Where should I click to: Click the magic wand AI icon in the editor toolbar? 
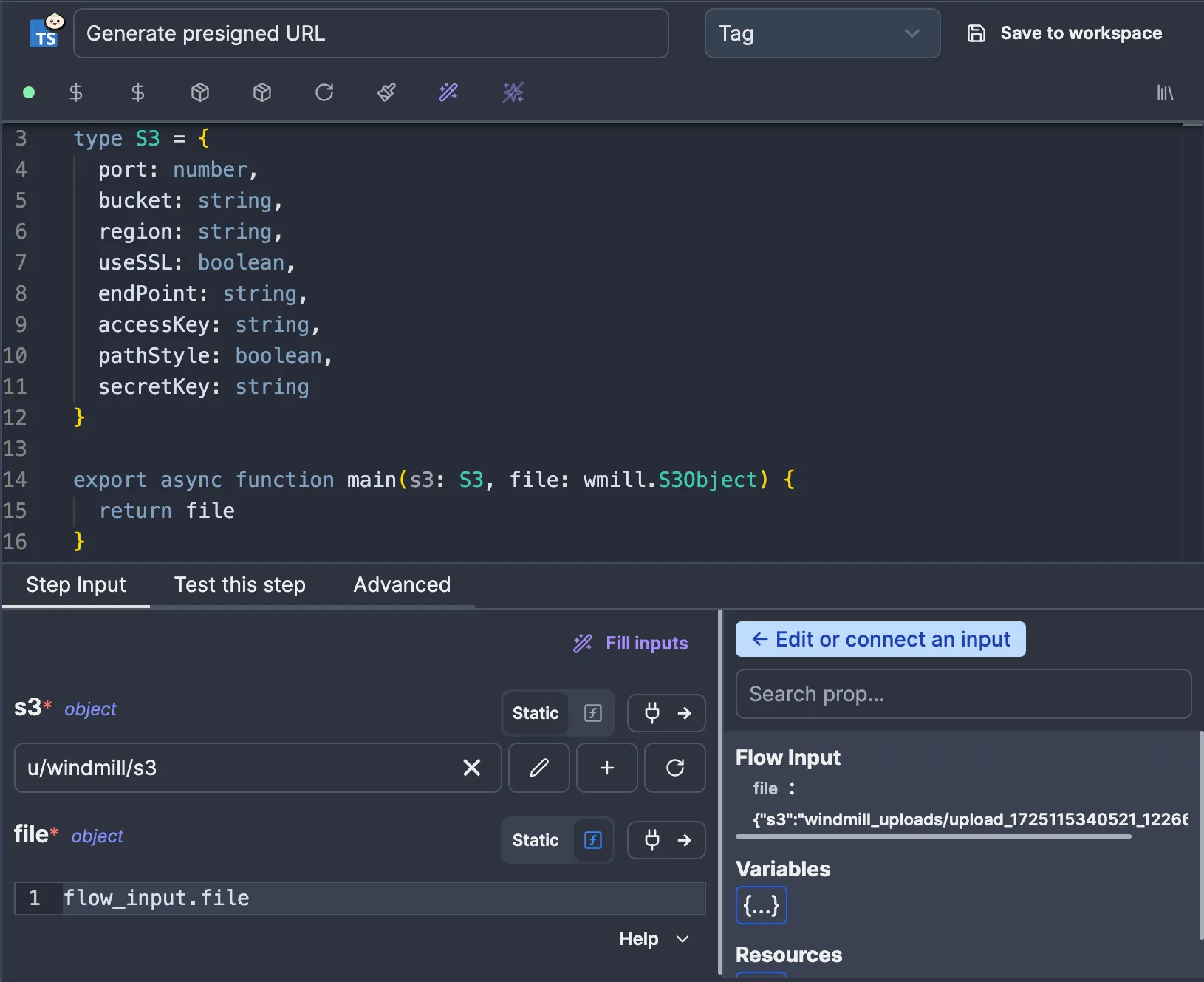(448, 92)
